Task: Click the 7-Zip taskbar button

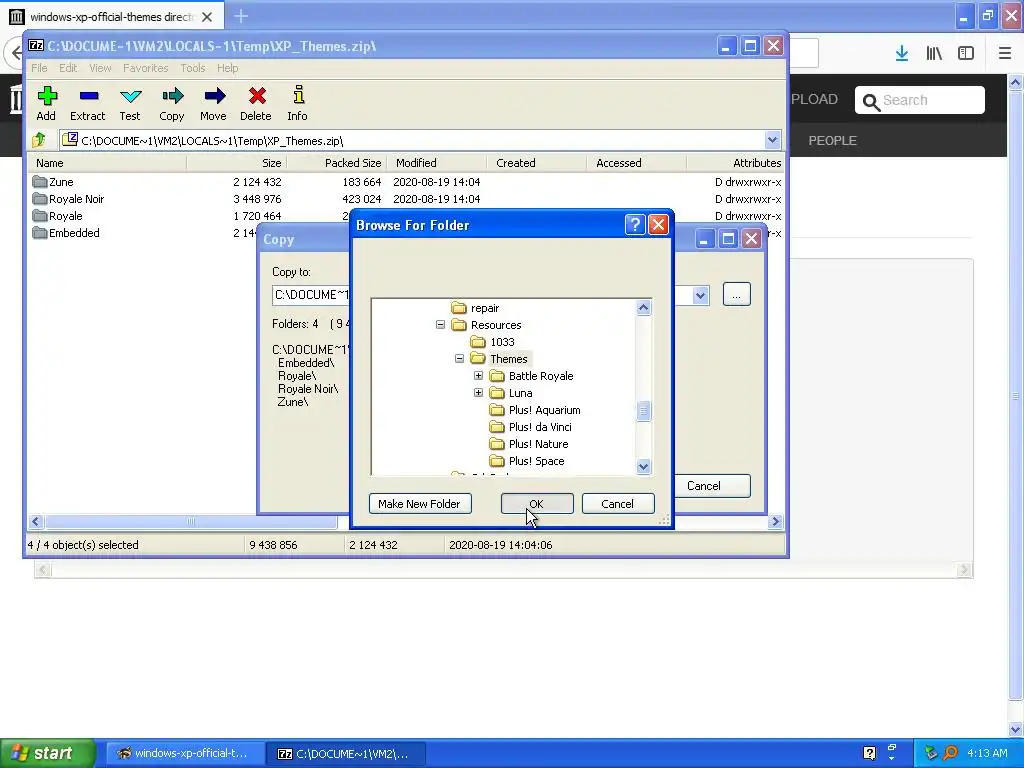Action: point(346,753)
